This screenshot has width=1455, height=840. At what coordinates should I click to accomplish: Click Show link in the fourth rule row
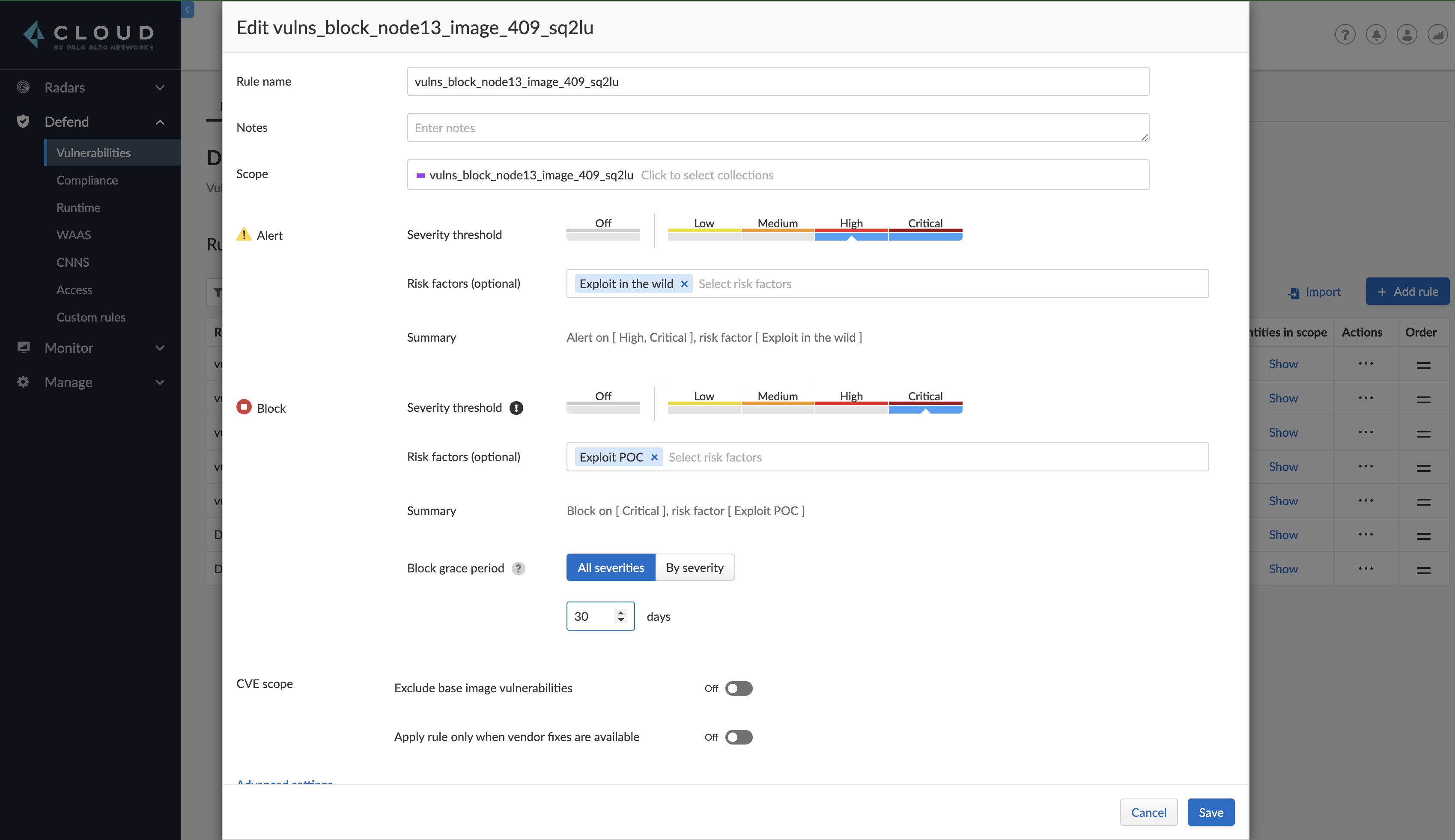tap(1283, 467)
